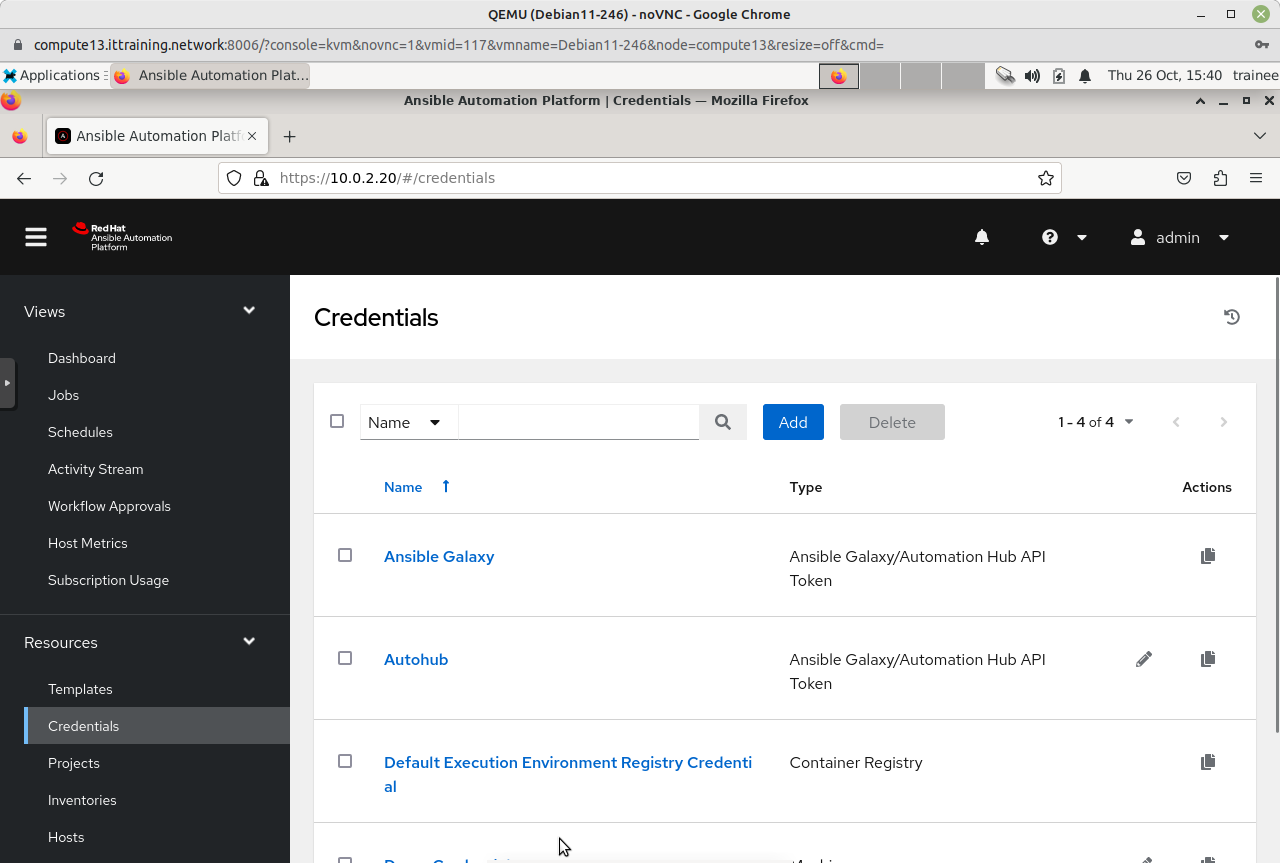The width and height of the screenshot is (1280, 863).
Task: Open the Autohub credential link
Action: (x=416, y=659)
